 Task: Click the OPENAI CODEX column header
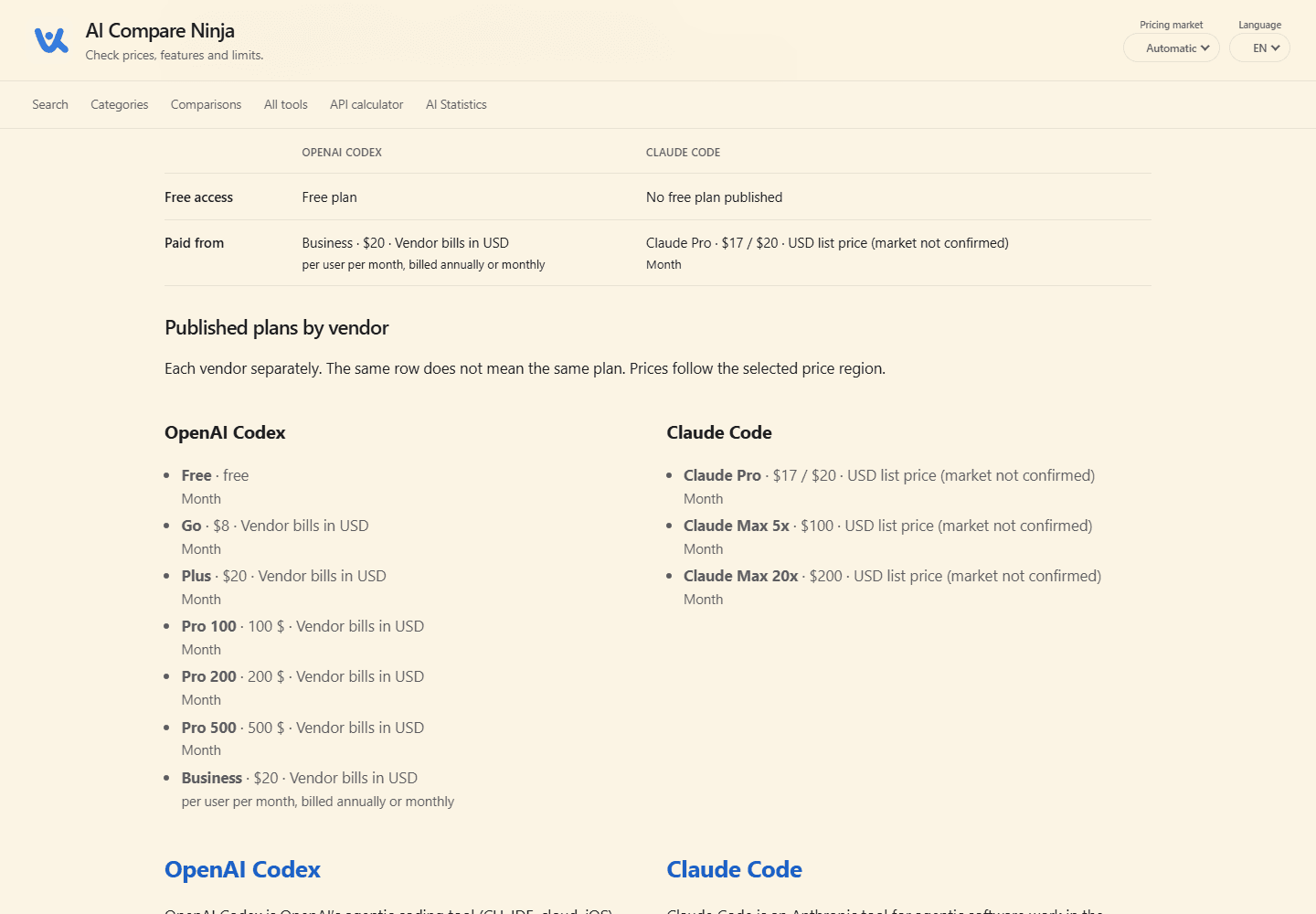pyautogui.click(x=342, y=153)
